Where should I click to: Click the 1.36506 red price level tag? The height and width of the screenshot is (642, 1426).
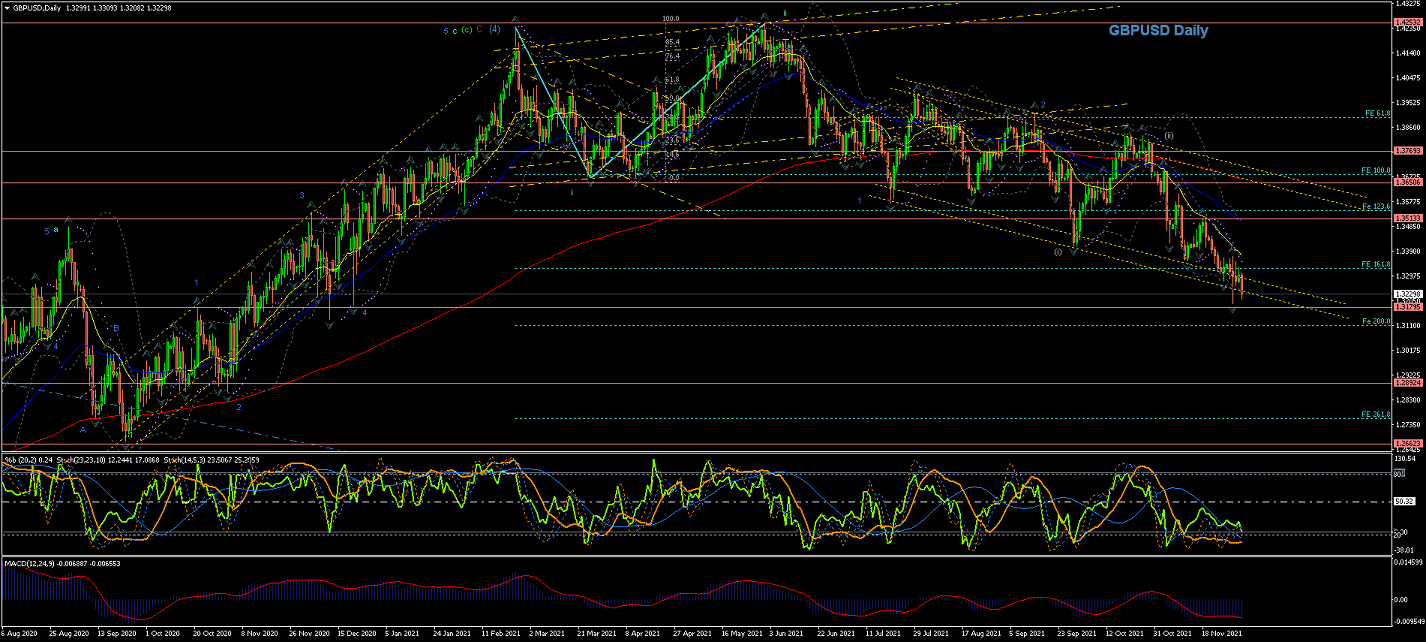pos(1407,183)
